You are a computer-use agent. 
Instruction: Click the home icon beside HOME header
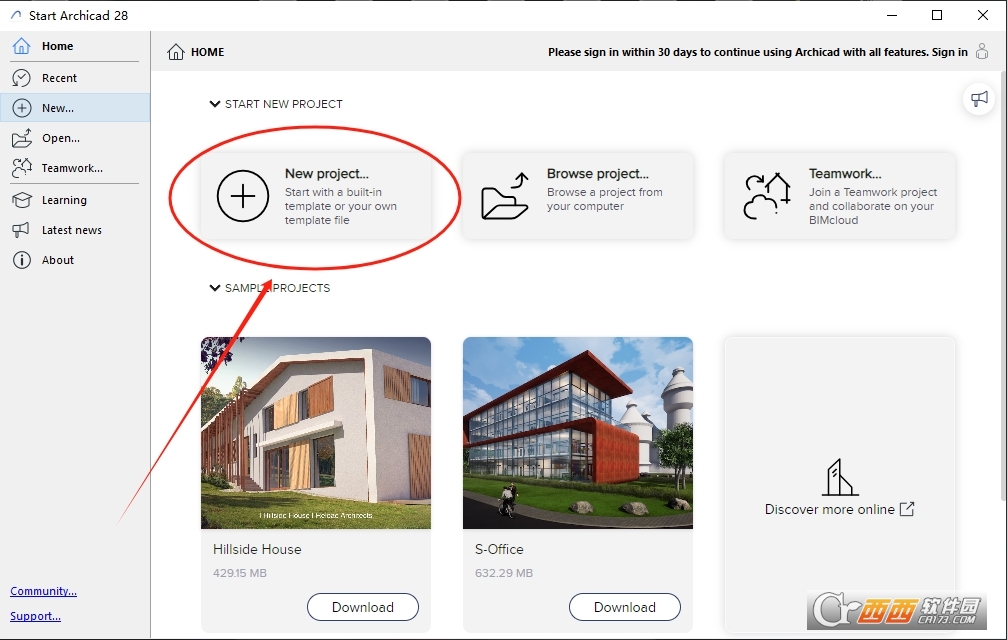175,52
